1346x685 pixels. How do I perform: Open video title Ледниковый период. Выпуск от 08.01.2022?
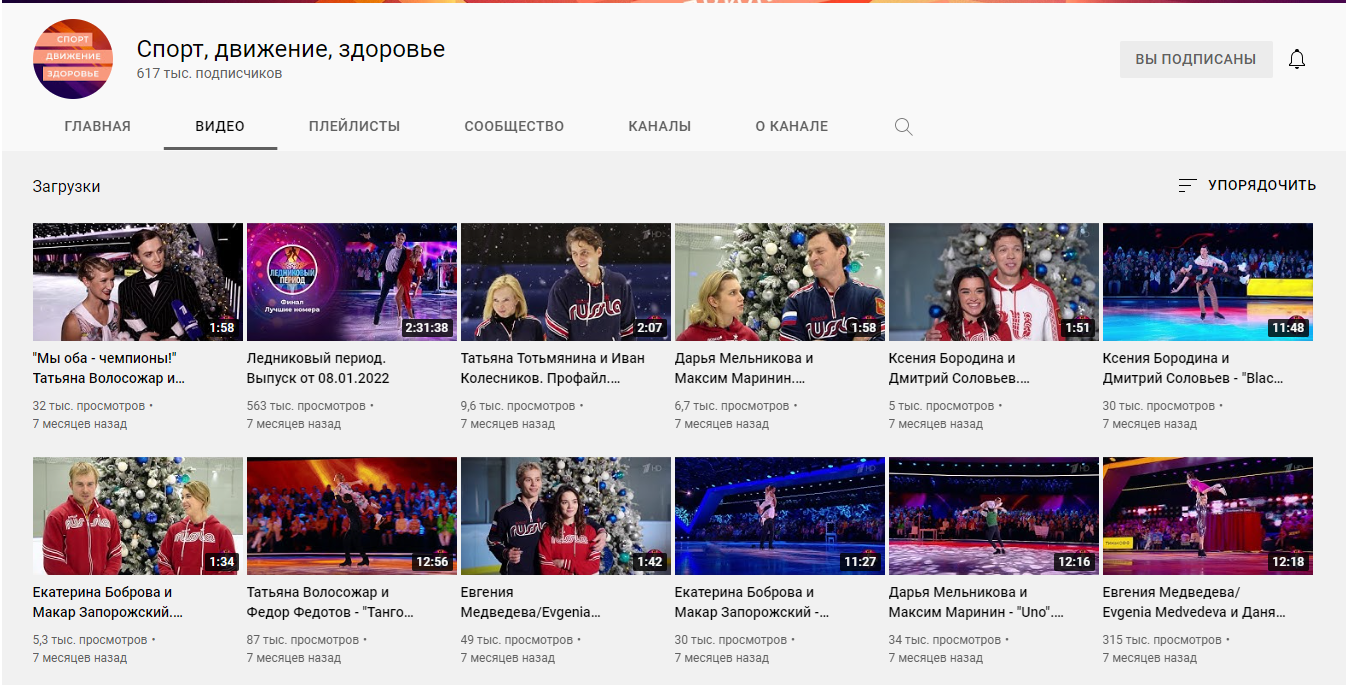pyautogui.click(x=318, y=368)
